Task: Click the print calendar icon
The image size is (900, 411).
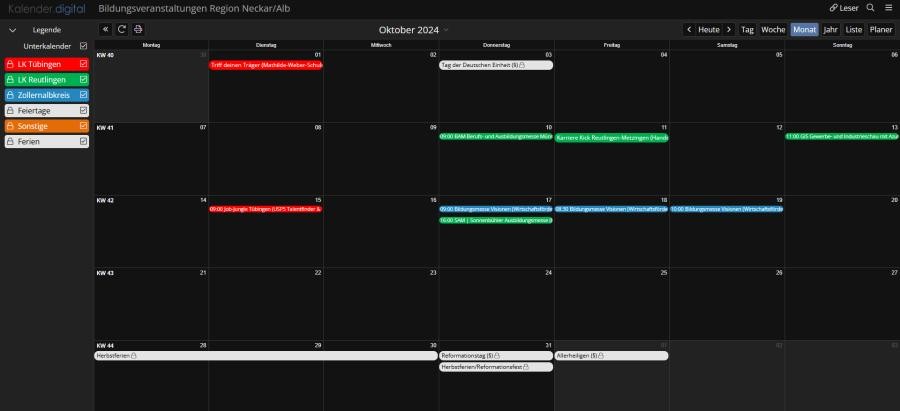Action: [x=138, y=30]
